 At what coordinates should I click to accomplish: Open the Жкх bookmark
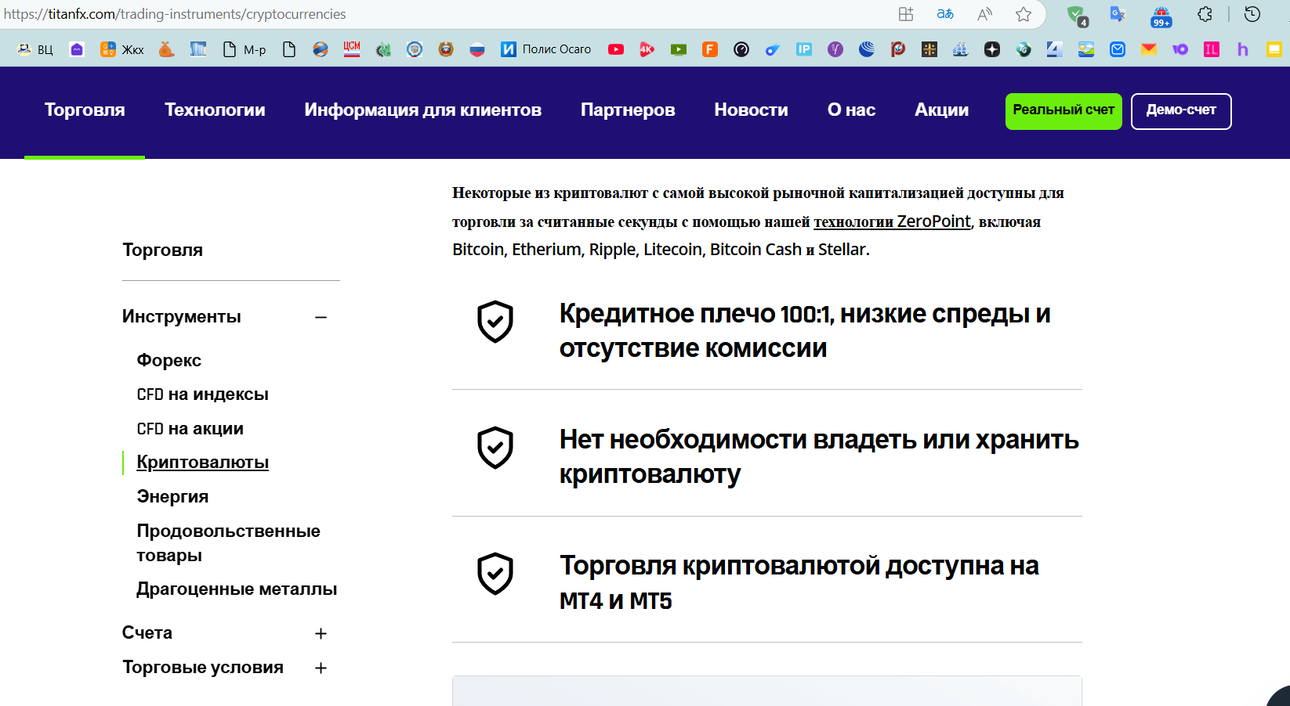[x=121, y=49]
